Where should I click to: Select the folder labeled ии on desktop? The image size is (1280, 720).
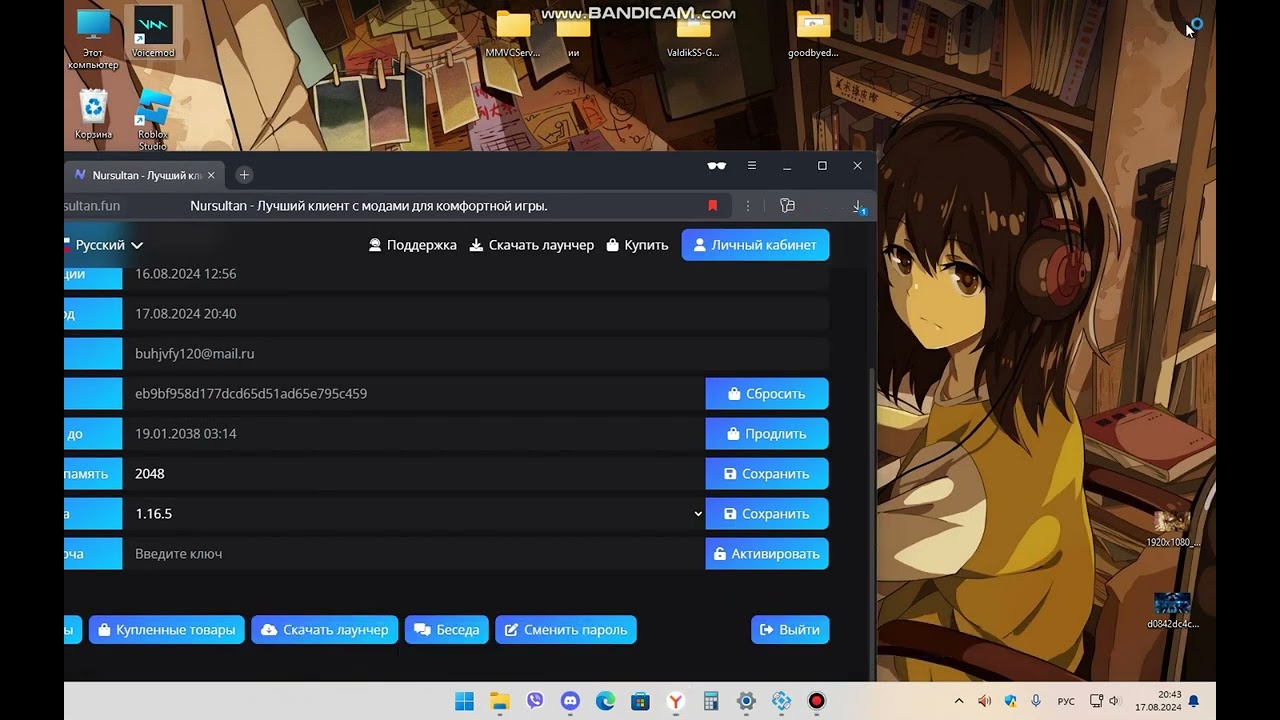[x=573, y=34]
